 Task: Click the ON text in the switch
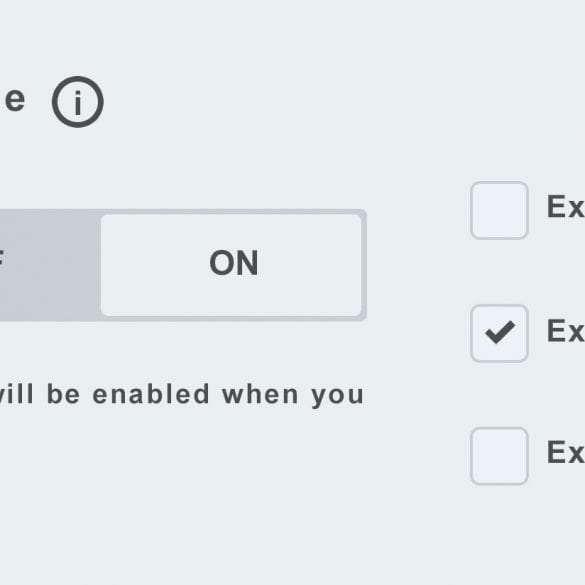click(234, 263)
